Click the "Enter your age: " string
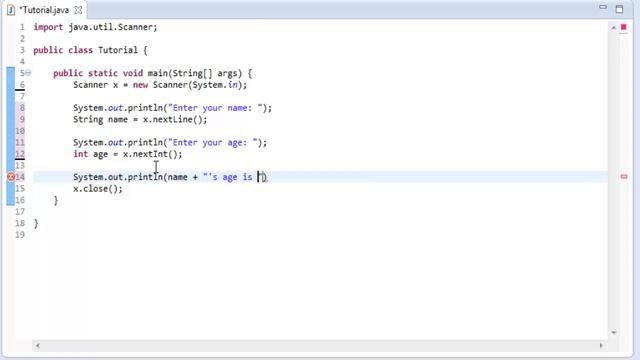The height and width of the screenshot is (360, 640). click(213, 142)
